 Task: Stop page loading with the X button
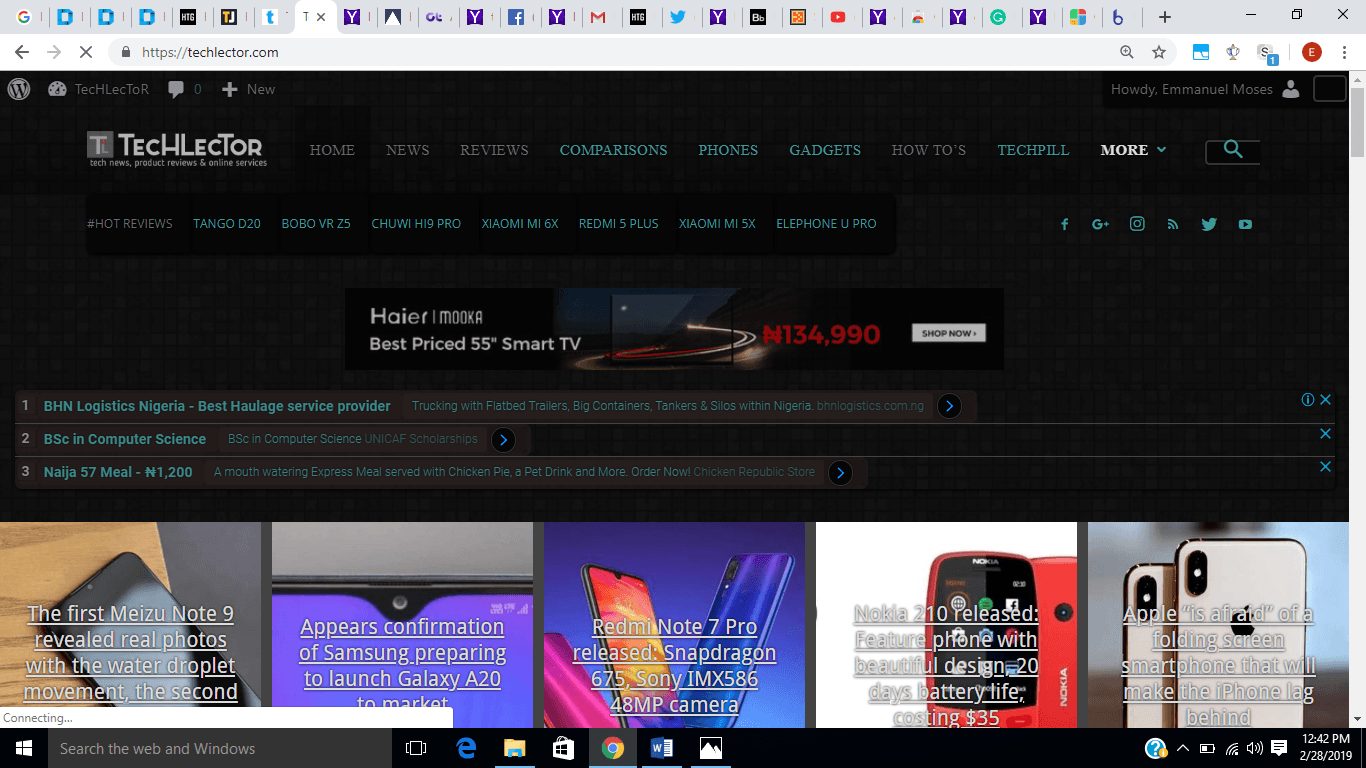(86, 52)
